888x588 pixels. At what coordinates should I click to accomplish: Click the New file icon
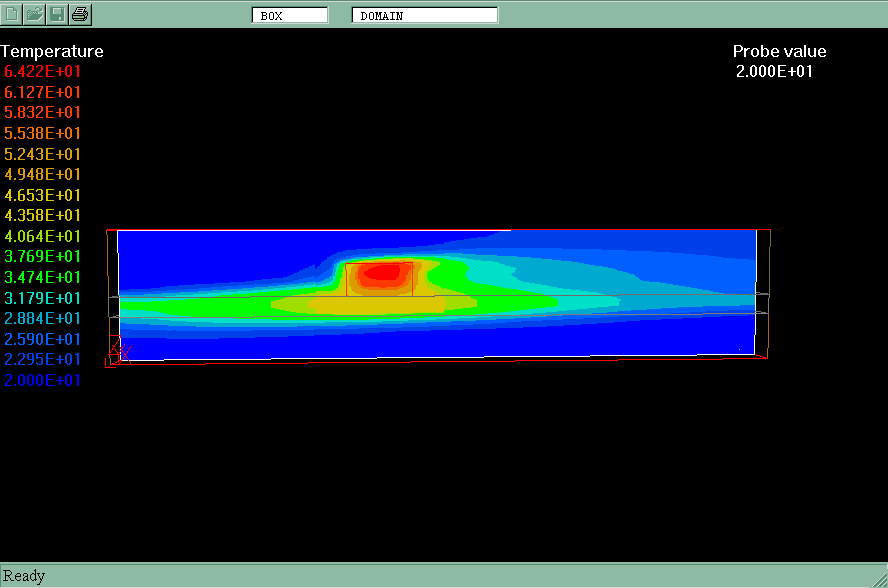tap(12, 14)
